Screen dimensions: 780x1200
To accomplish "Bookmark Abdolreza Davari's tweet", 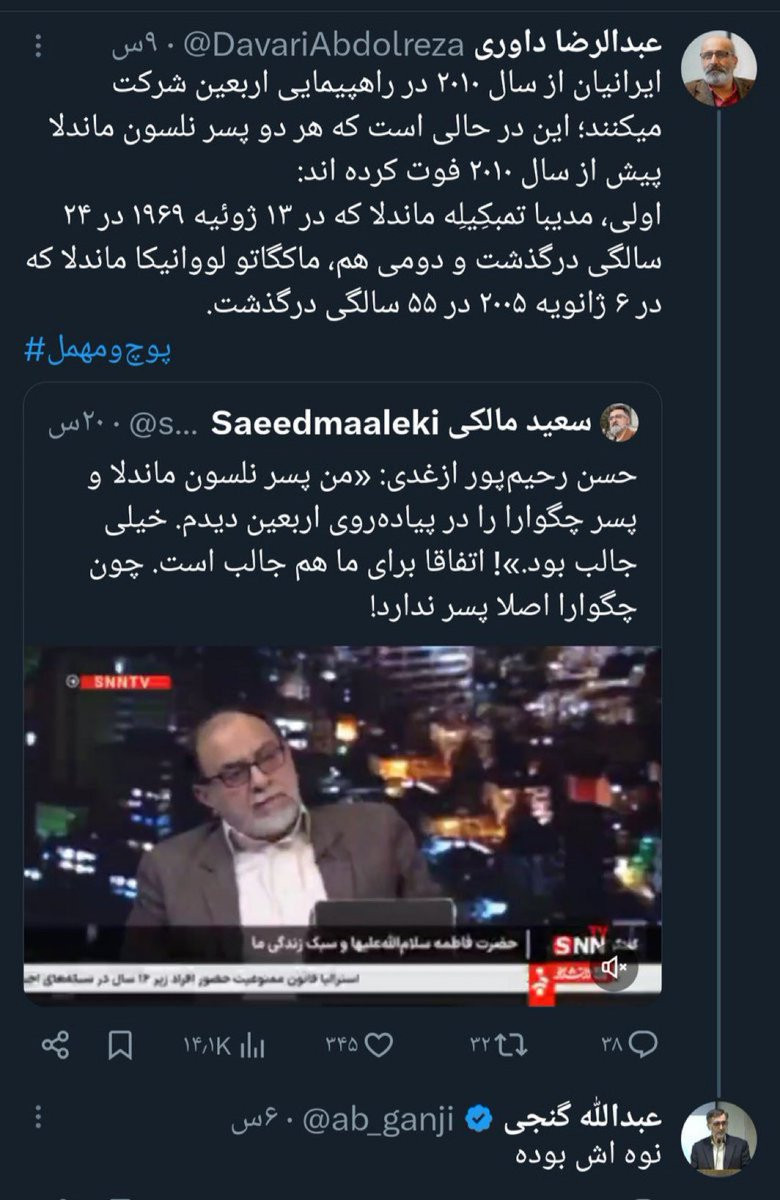I will tap(121, 1045).
